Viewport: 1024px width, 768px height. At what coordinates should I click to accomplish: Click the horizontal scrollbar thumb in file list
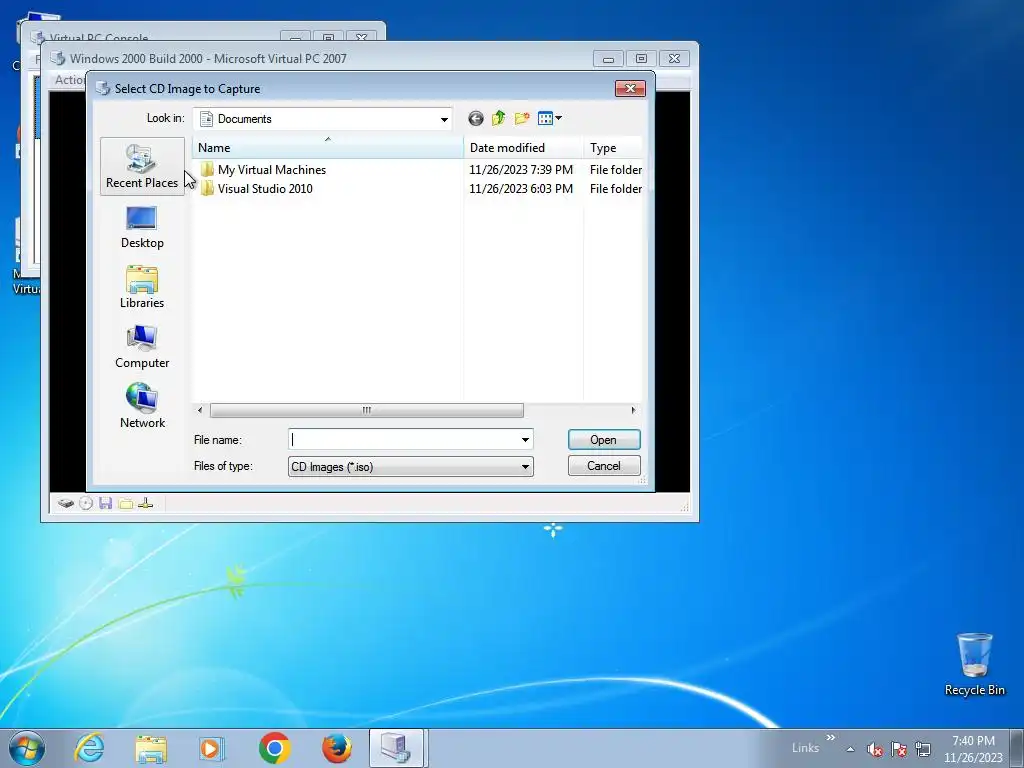tap(366, 410)
